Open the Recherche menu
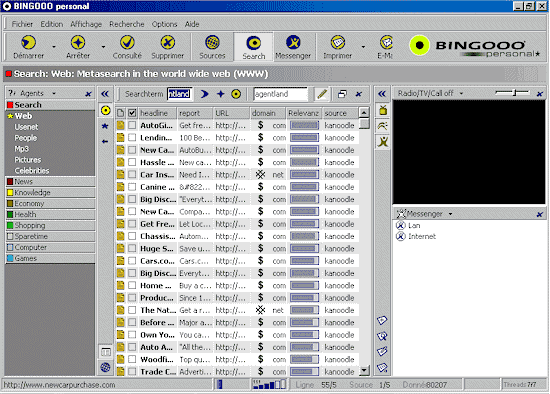Screen dimensions: 550x394 coord(127,24)
